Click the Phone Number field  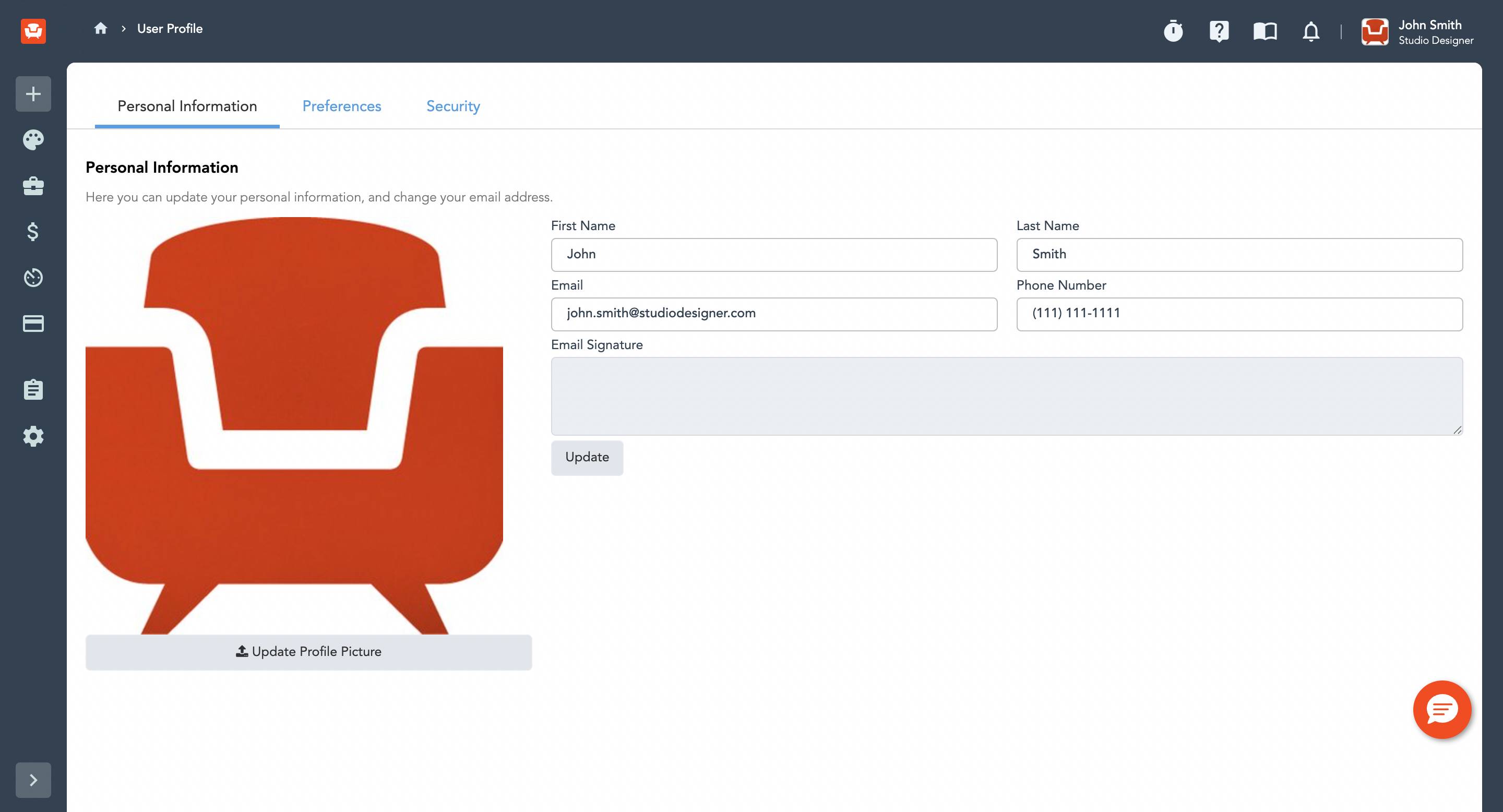(1239, 314)
